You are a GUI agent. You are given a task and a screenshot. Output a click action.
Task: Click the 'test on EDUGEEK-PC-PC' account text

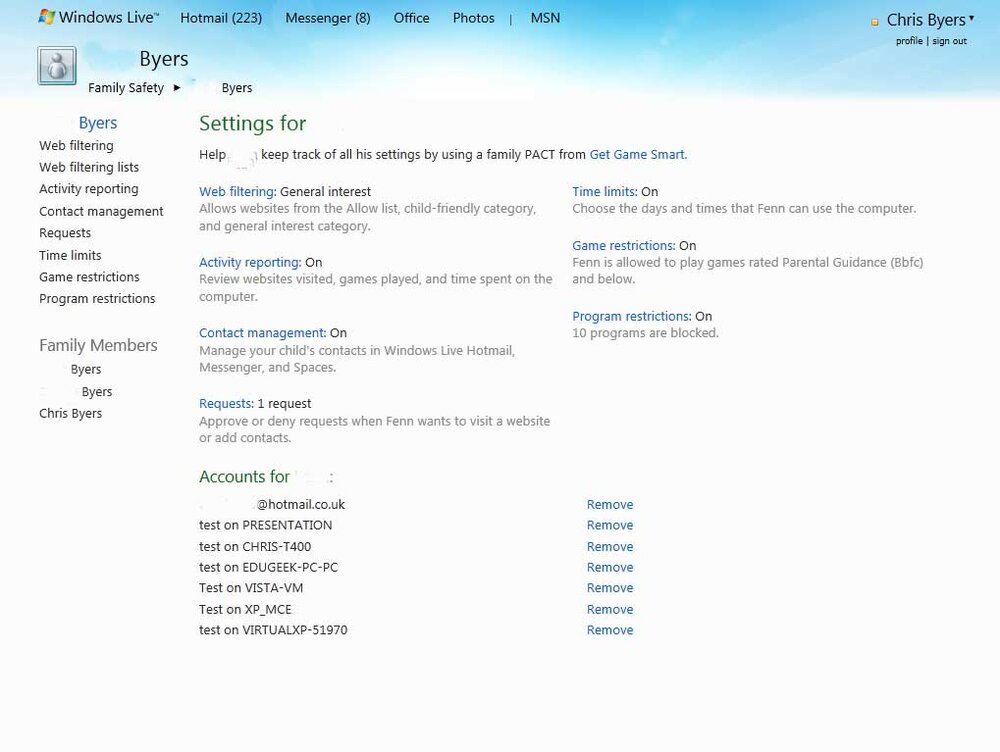268,568
